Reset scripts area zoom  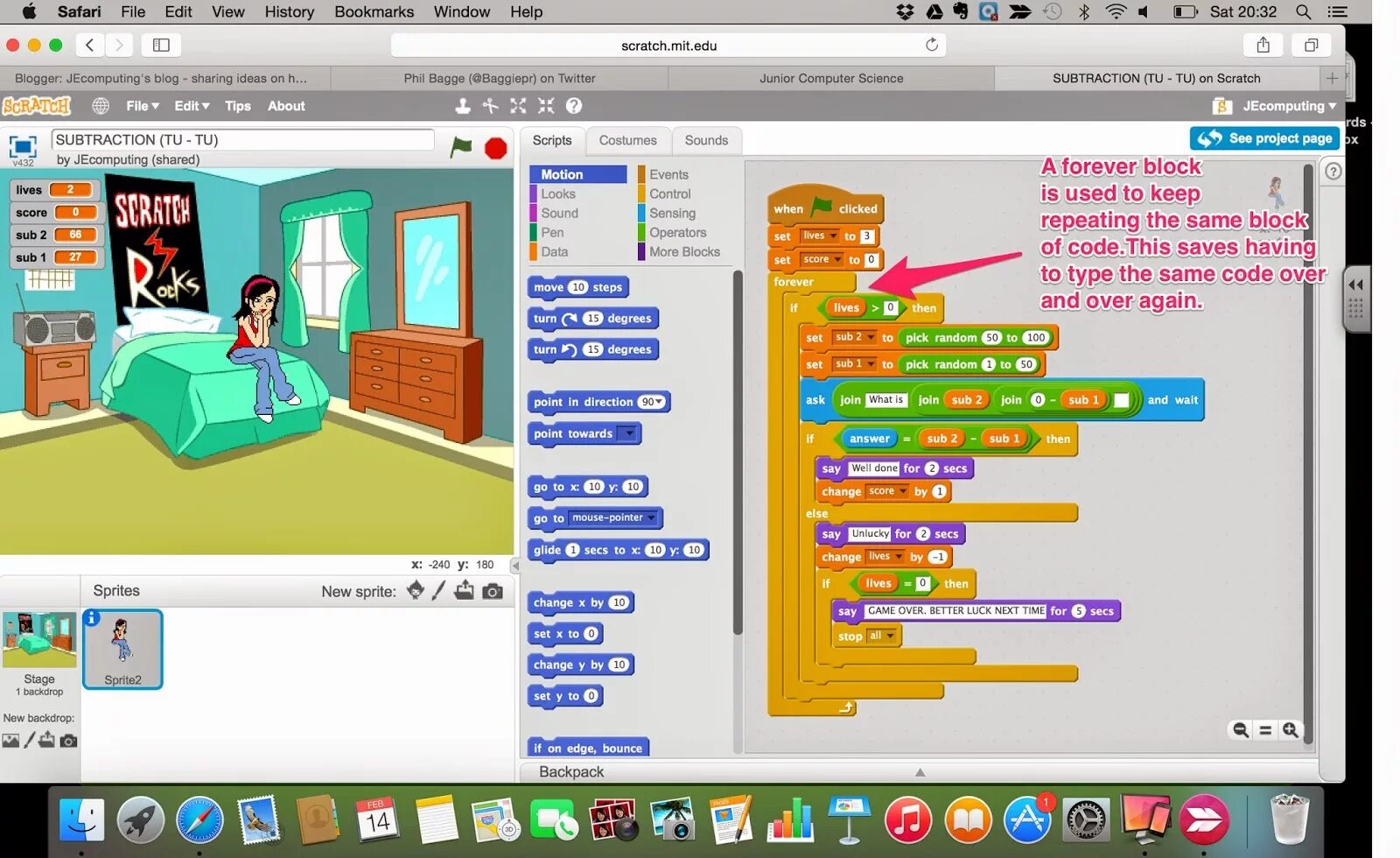(x=1265, y=729)
